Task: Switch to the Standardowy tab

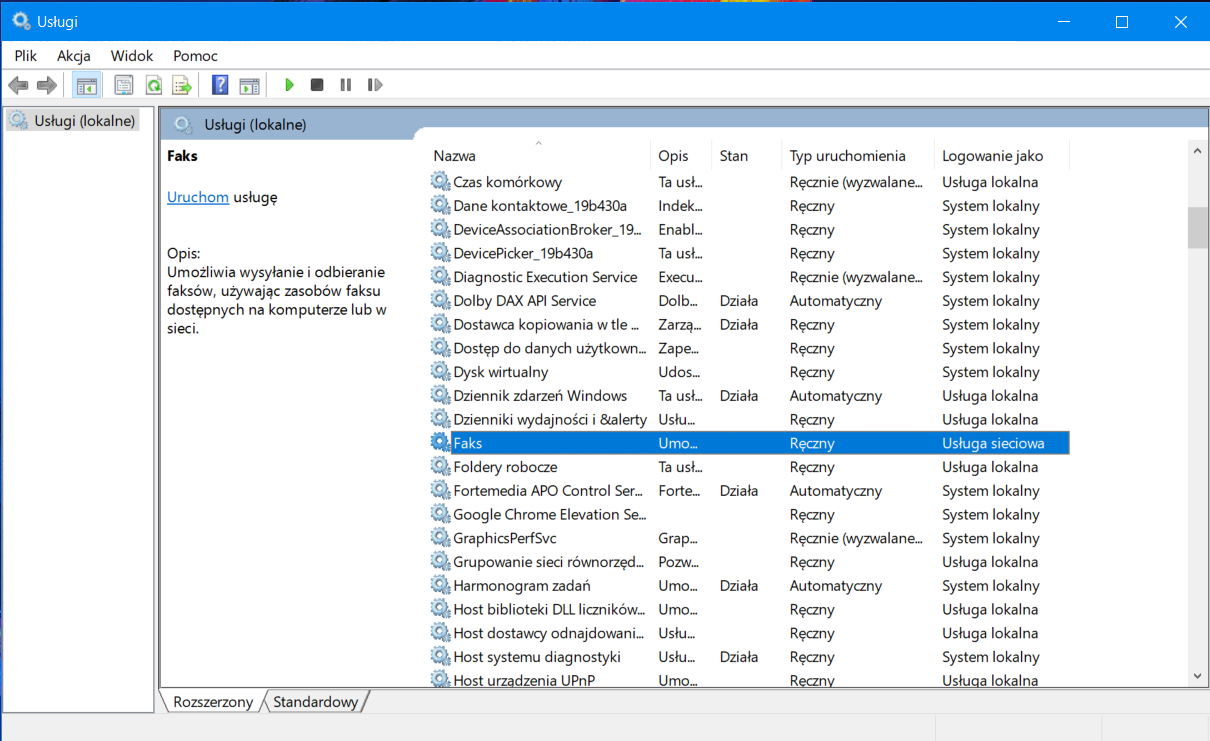Action: tap(315, 702)
